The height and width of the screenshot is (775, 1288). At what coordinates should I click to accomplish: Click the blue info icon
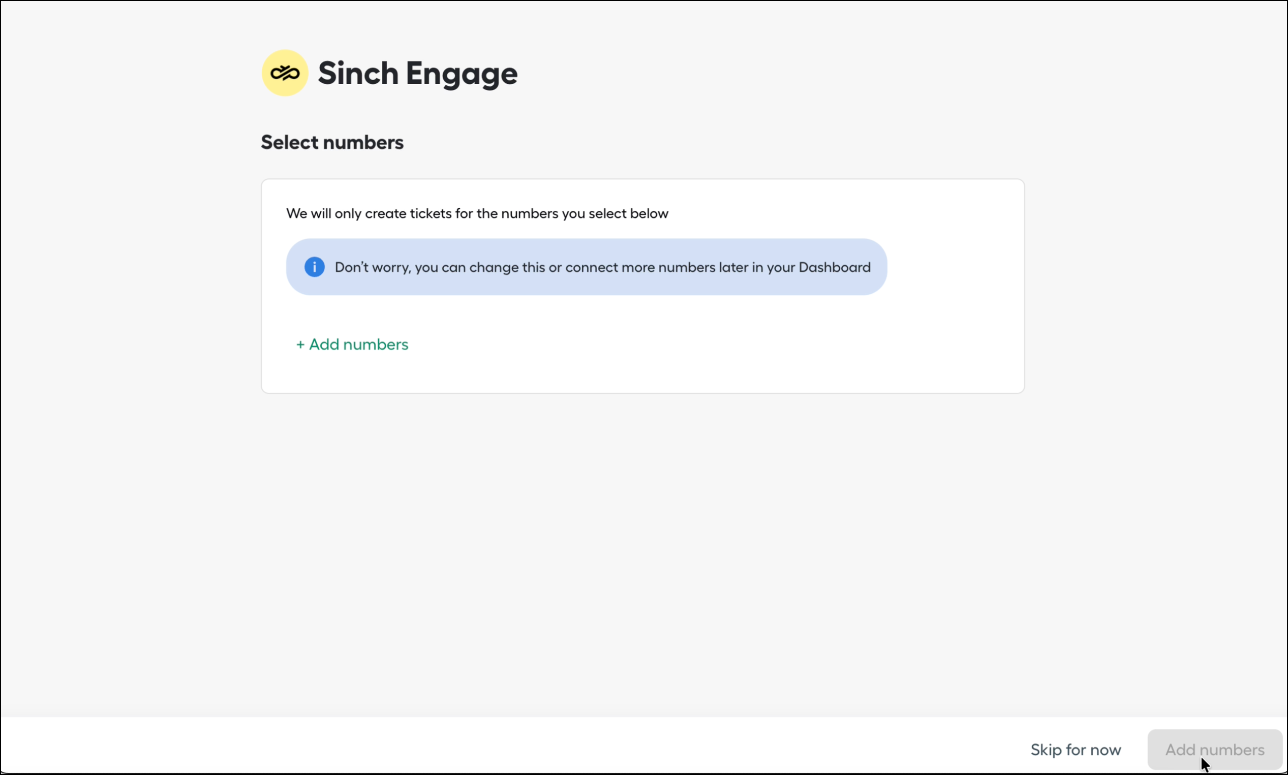point(314,267)
